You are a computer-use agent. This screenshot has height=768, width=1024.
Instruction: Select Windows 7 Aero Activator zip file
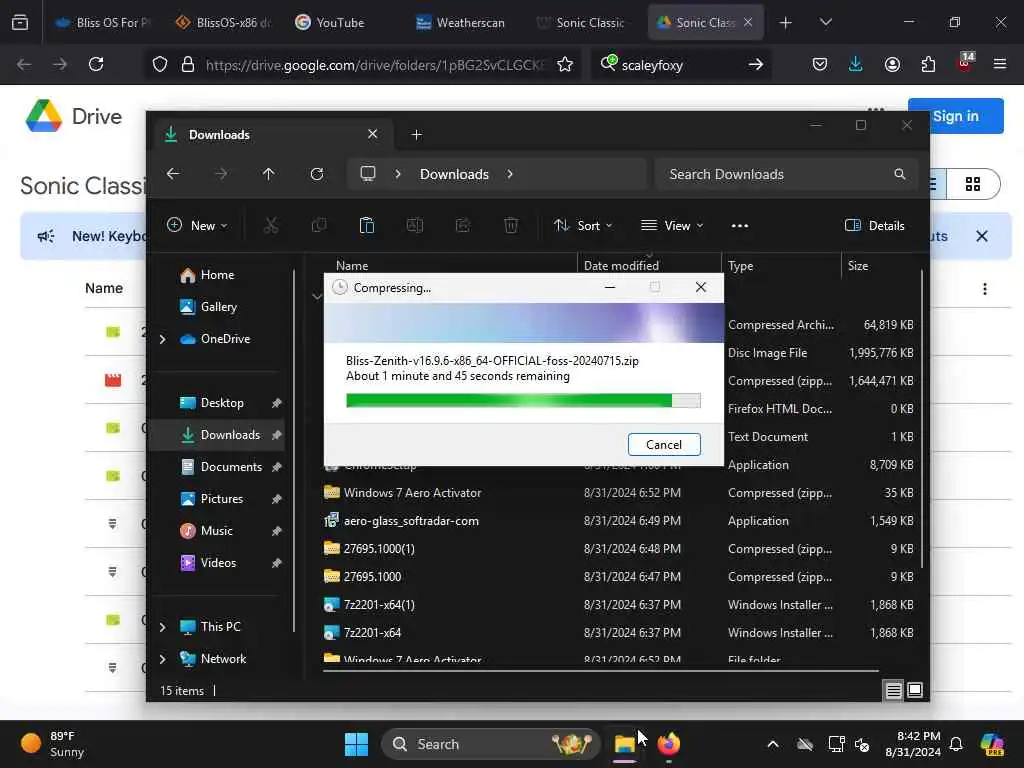[x=619, y=493]
